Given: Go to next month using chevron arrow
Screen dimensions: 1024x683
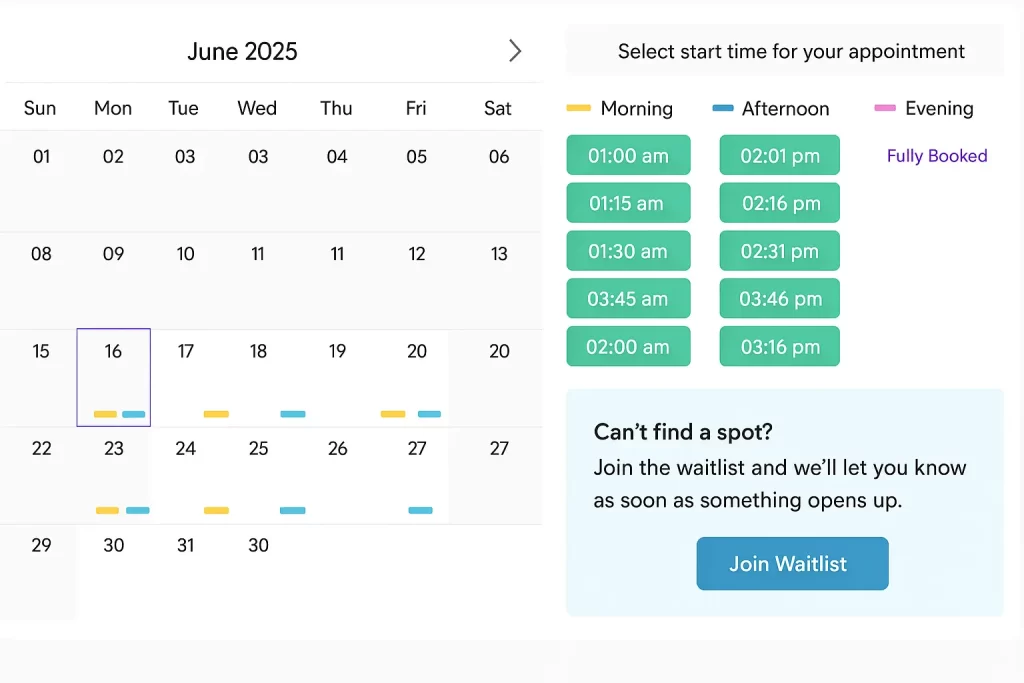Looking at the screenshot, I should click(514, 51).
